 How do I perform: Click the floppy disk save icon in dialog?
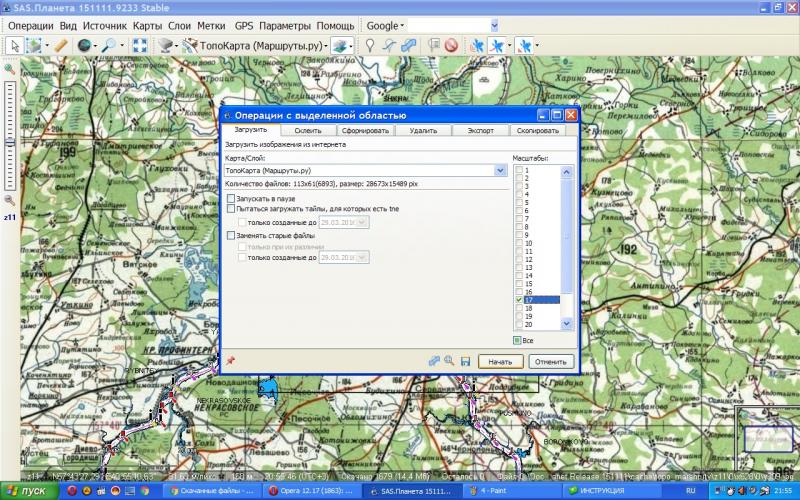point(465,360)
